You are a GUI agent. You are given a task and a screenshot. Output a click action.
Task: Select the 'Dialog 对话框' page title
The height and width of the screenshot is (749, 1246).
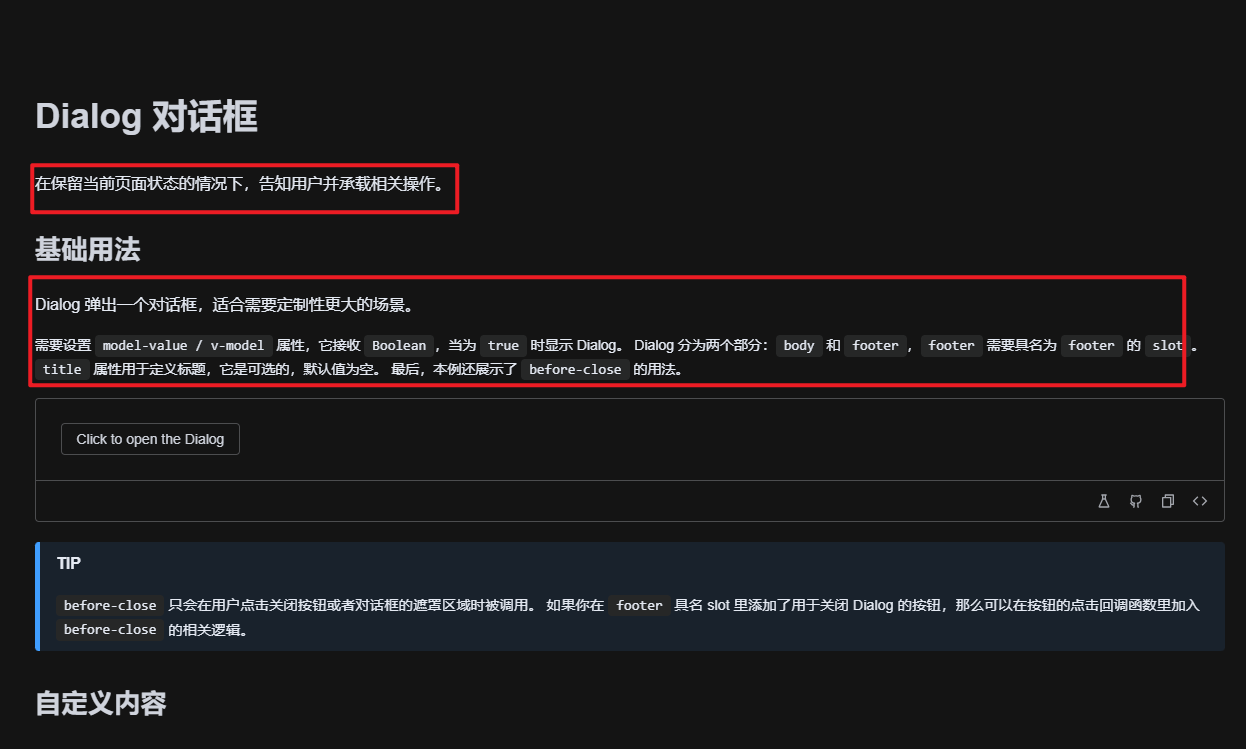tap(146, 116)
